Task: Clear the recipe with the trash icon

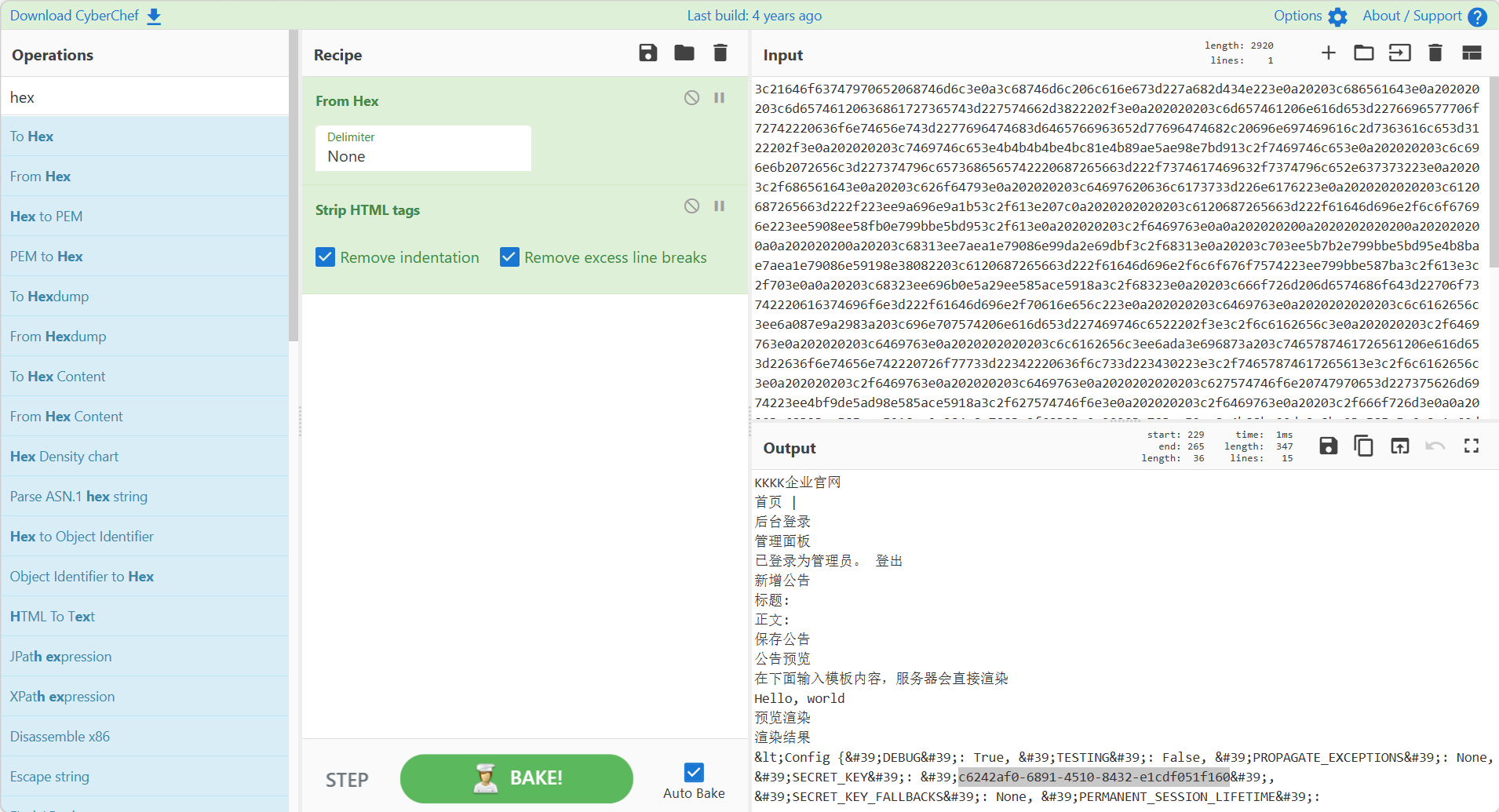Action: point(720,53)
